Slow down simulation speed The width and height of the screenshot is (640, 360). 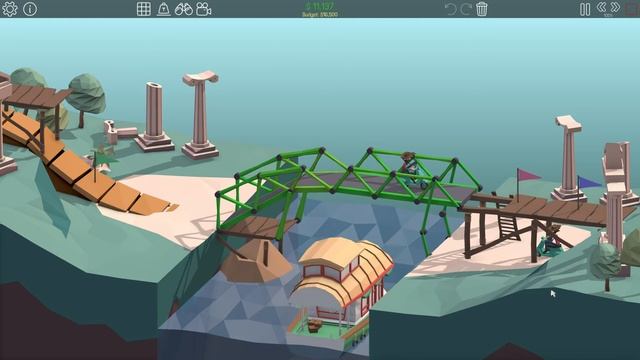601,7
